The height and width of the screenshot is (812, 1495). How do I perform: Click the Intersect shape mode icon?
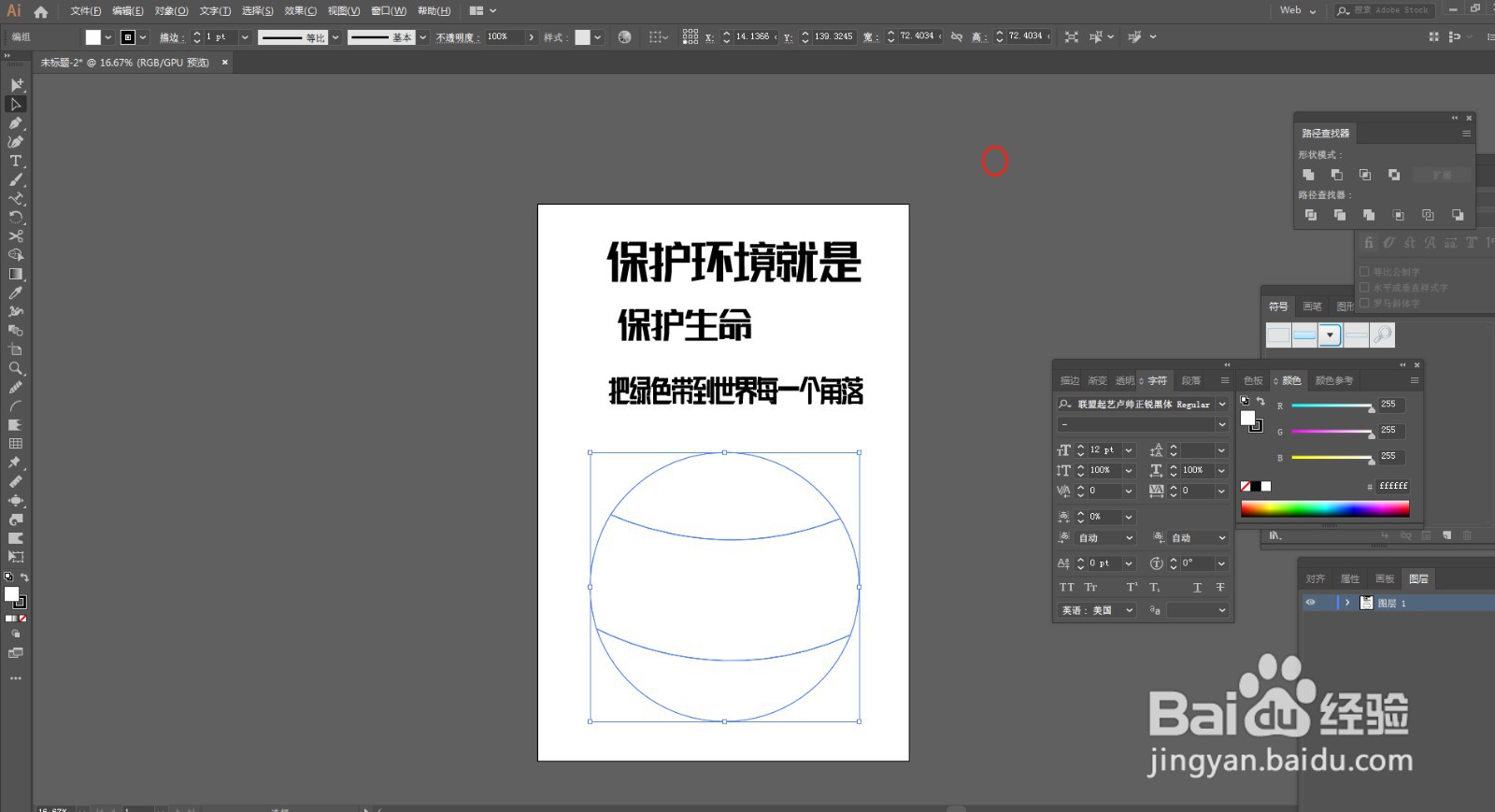pos(1365,175)
